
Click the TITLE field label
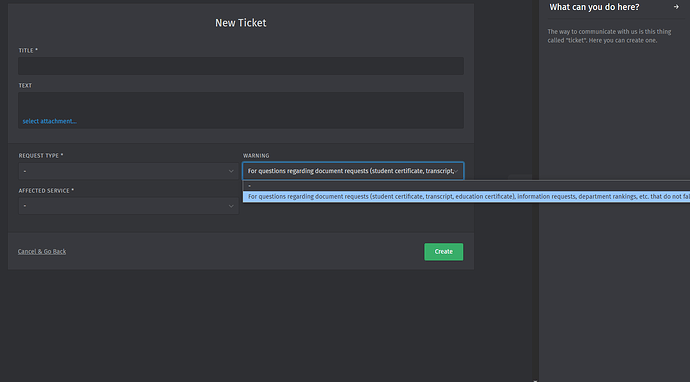pyautogui.click(x=28, y=51)
